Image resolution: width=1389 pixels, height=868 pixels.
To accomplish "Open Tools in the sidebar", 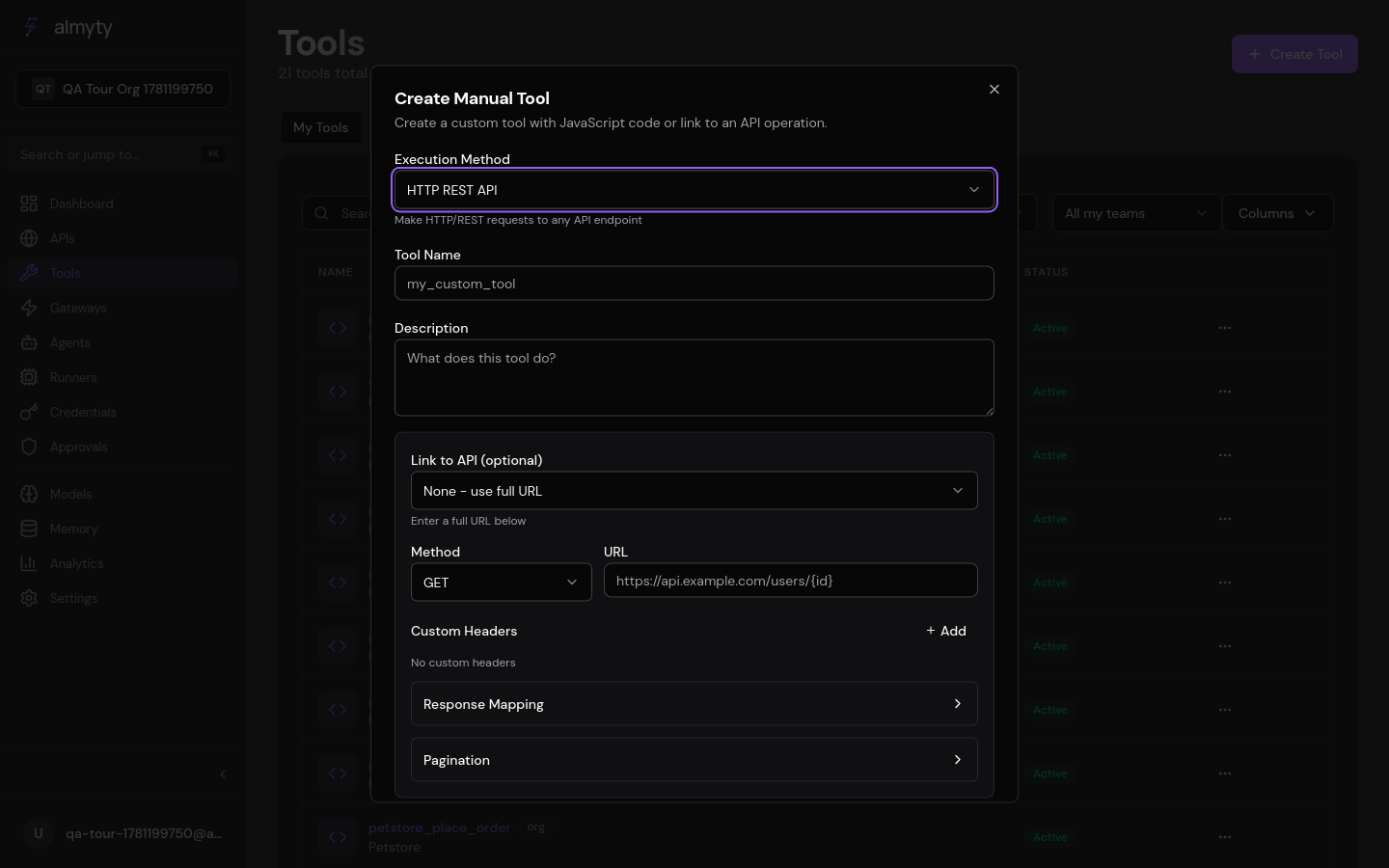I will tap(123, 273).
